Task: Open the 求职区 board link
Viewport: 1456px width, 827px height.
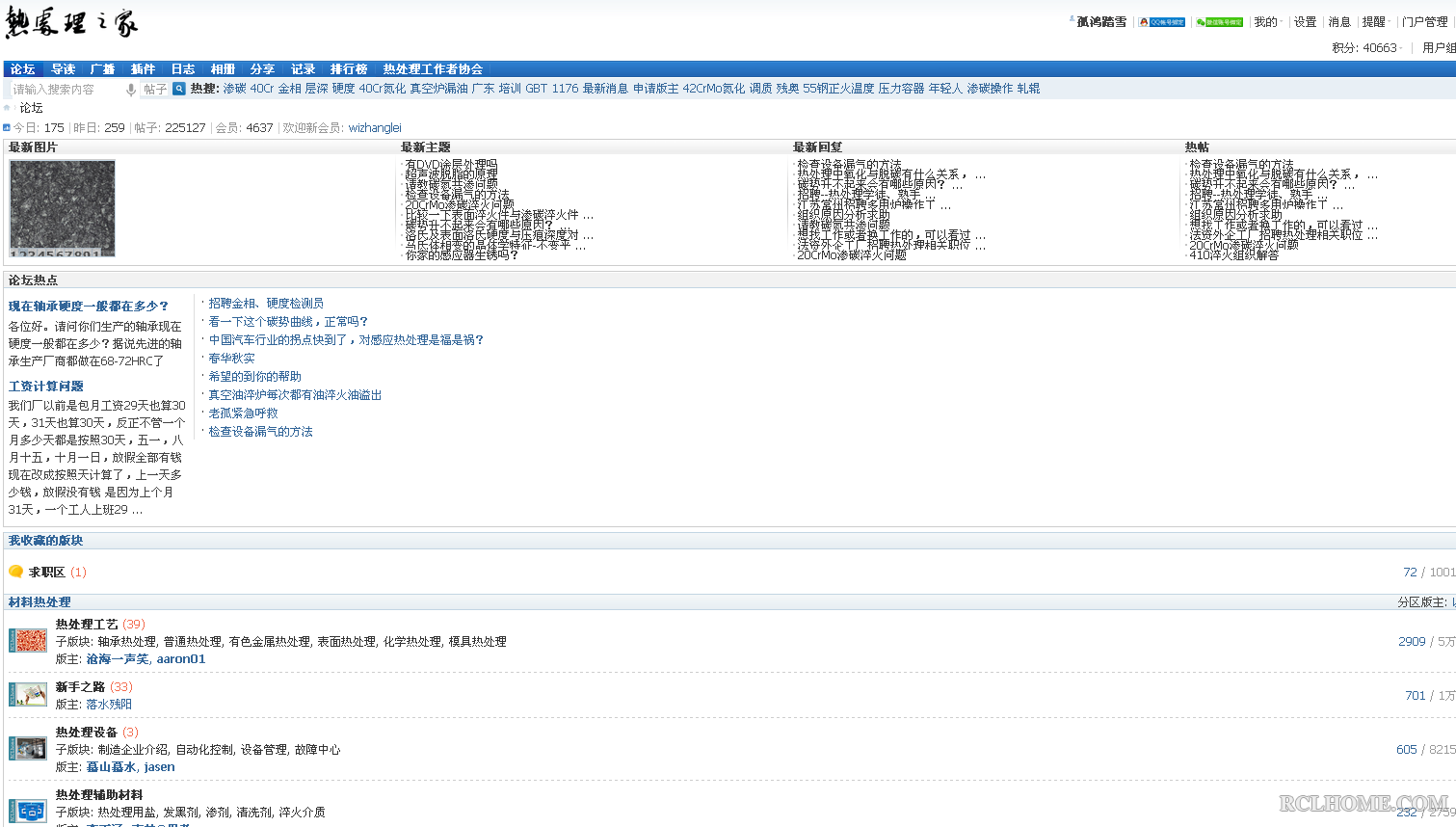Action: coord(46,573)
